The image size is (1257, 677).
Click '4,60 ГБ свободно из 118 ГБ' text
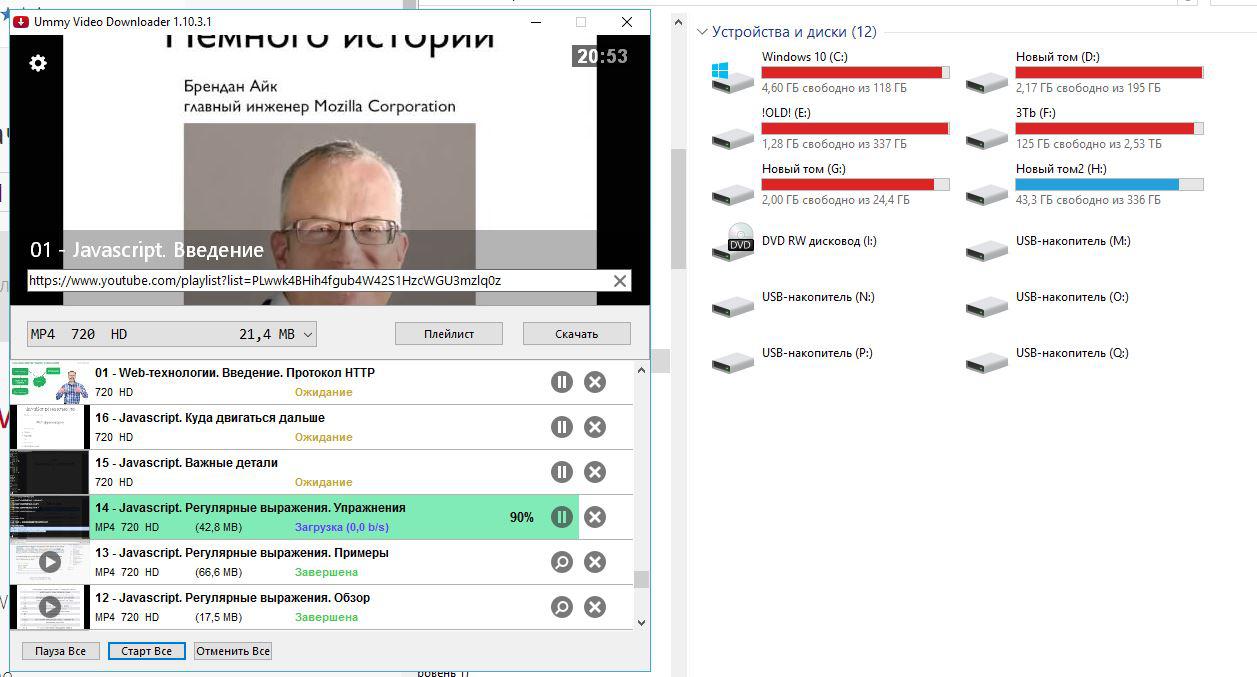834,88
